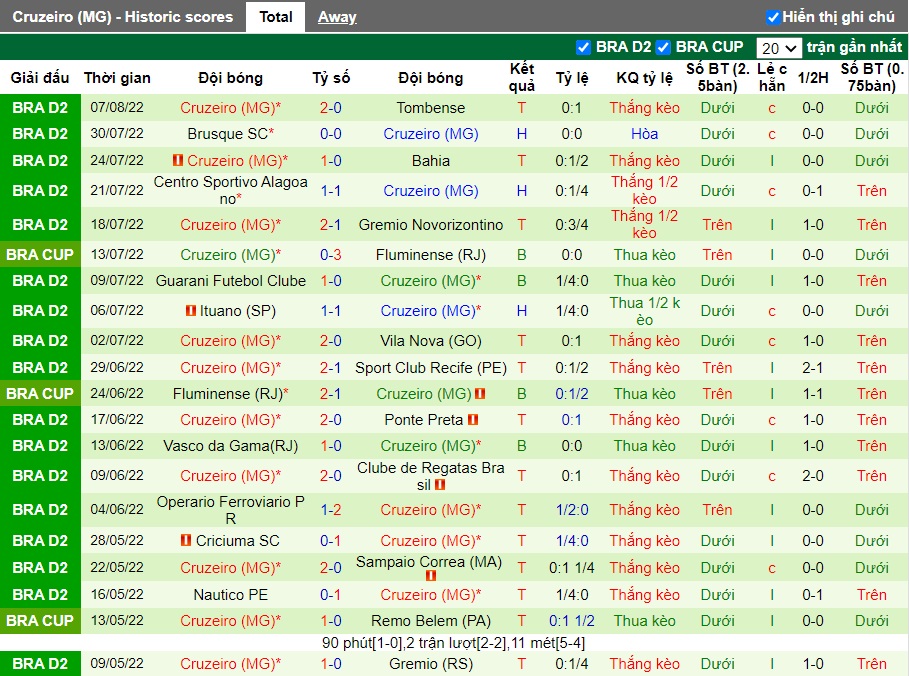Screen dimensions: 909x676
Task: Click red card icon under Sampaio Correa (MA)
Action: (x=431, y=576)
